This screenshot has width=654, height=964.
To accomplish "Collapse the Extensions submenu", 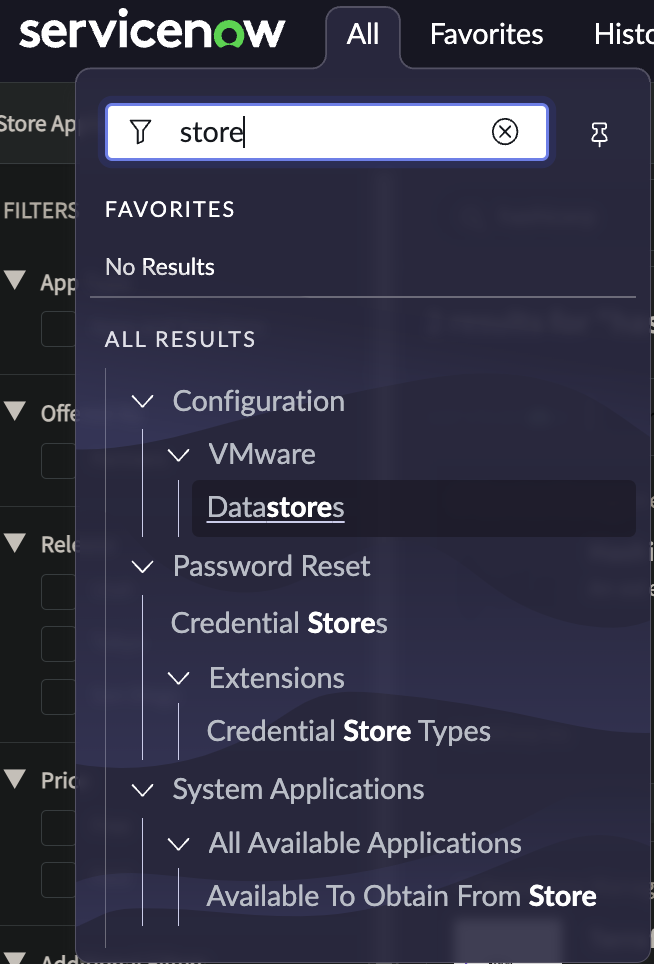I will tap(179, 678).
